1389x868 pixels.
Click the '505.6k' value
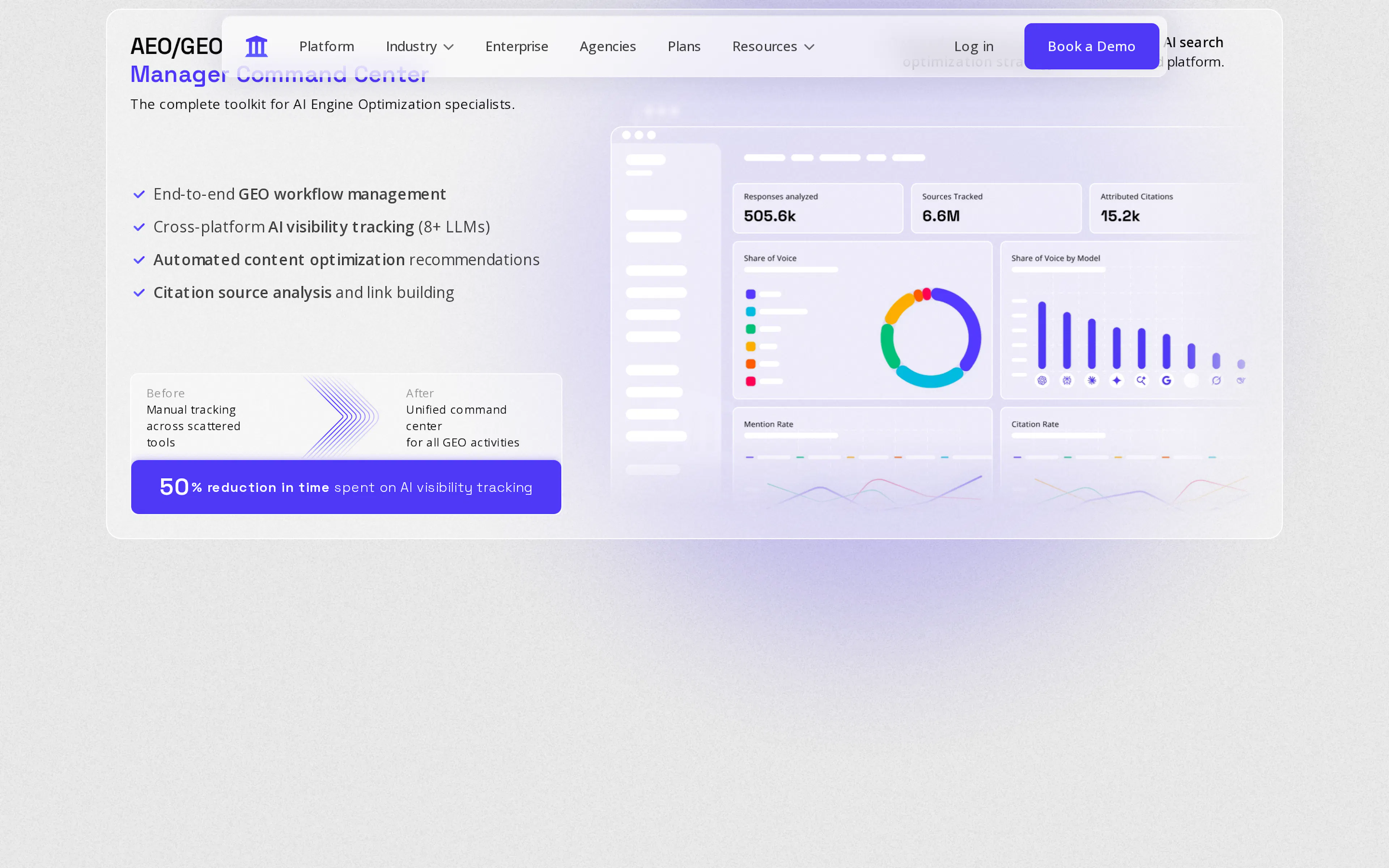770,216
